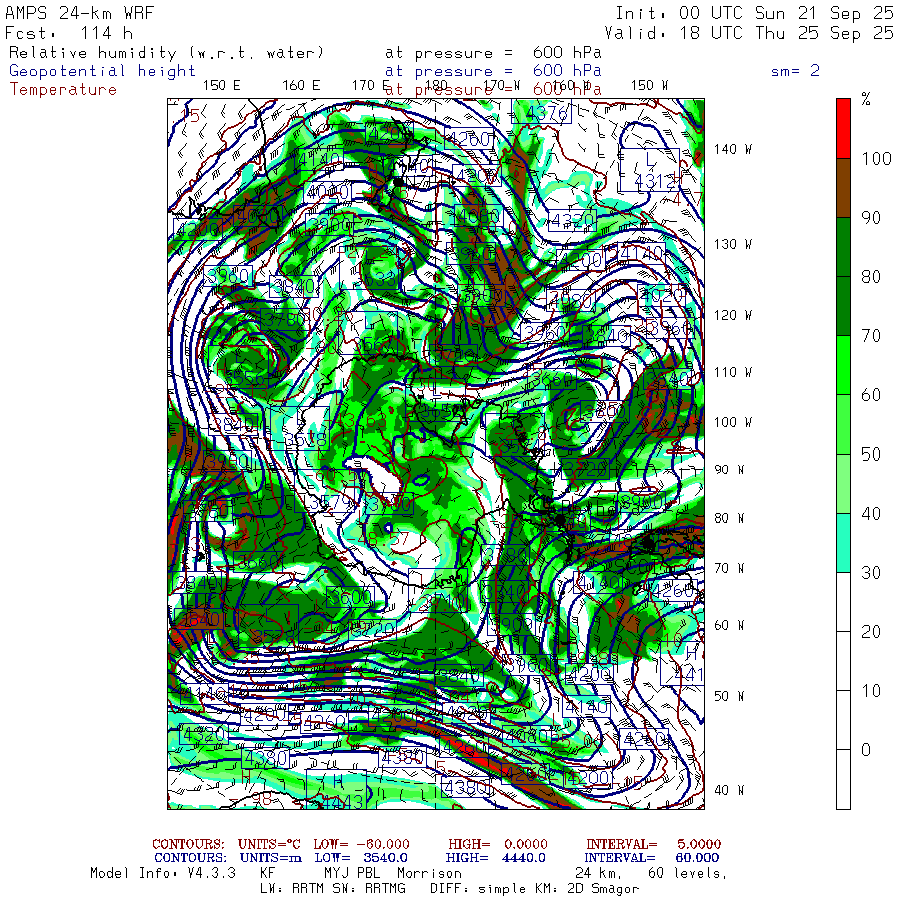Click the 'sm= 2' smoothing label
900x900 pixels.
795,71
